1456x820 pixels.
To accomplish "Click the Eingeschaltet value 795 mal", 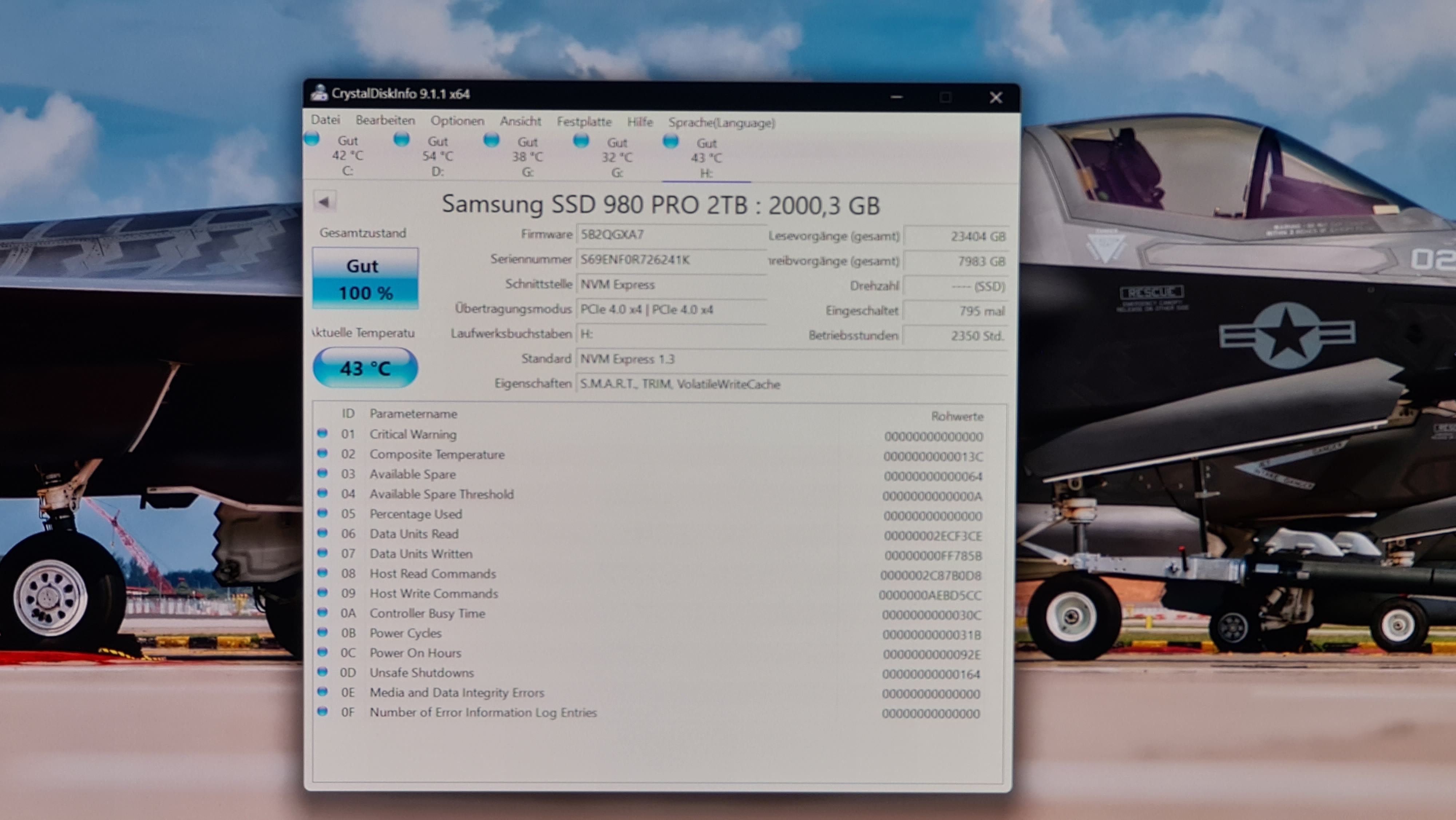I will point(956,311).
